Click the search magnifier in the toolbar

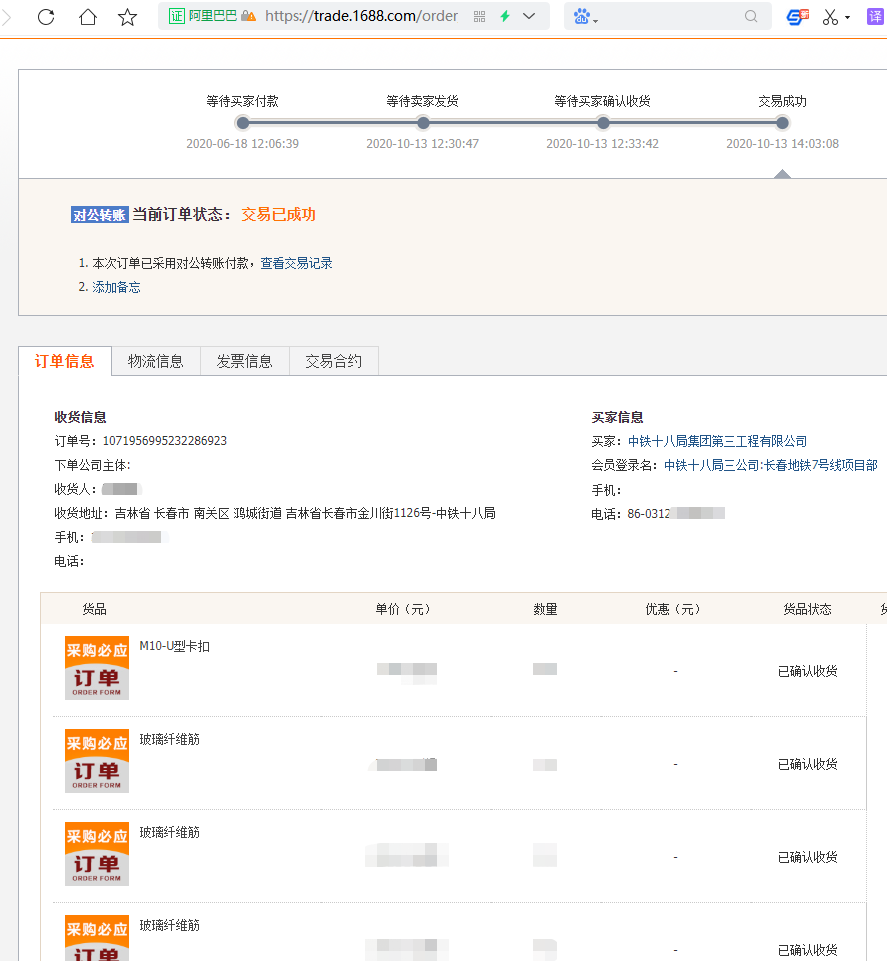pyautogui.click(x=750, y=17)
